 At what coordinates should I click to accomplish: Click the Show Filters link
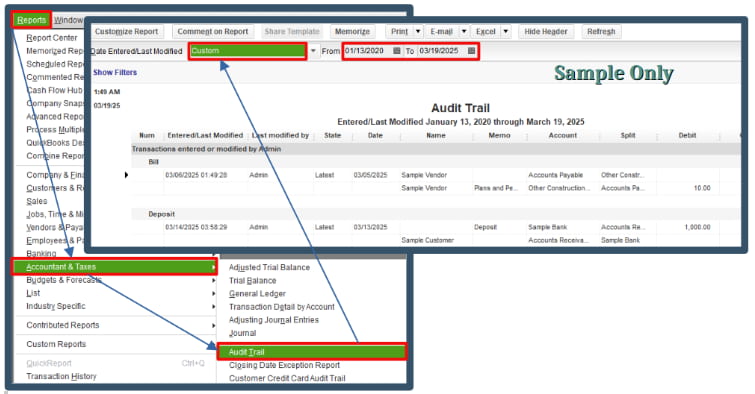115,72
